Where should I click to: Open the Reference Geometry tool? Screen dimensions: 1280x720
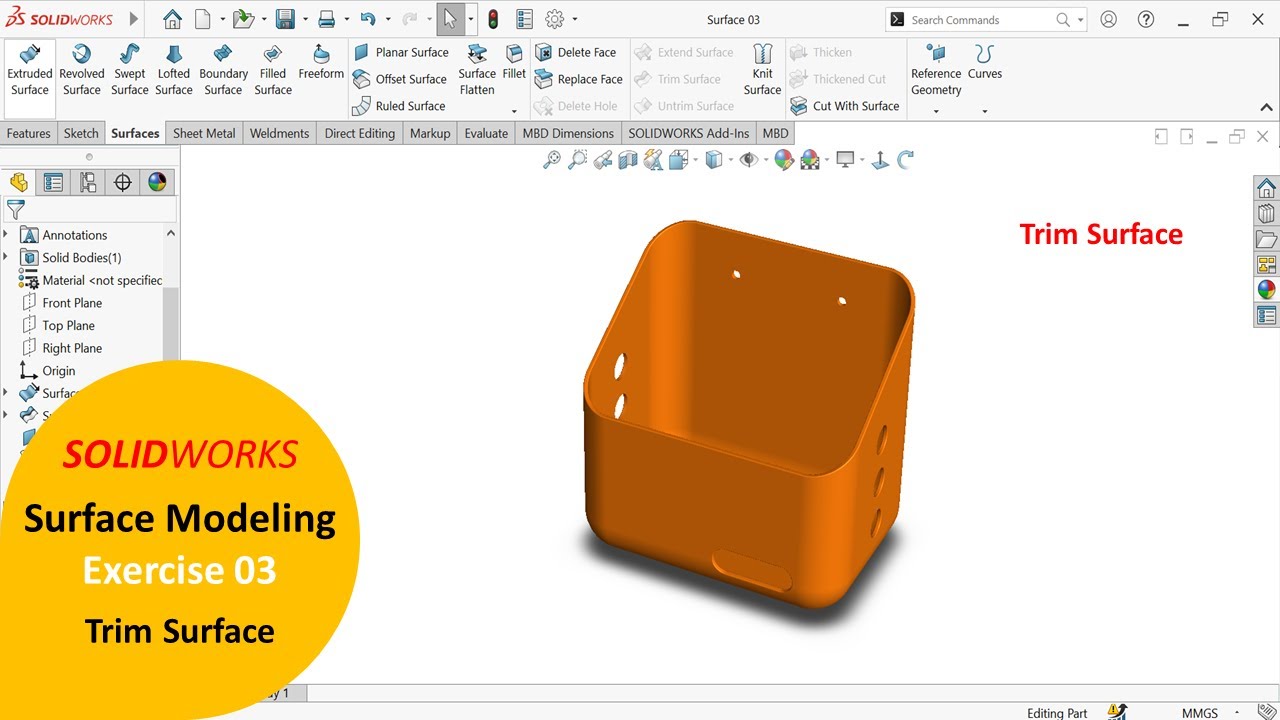936,70
